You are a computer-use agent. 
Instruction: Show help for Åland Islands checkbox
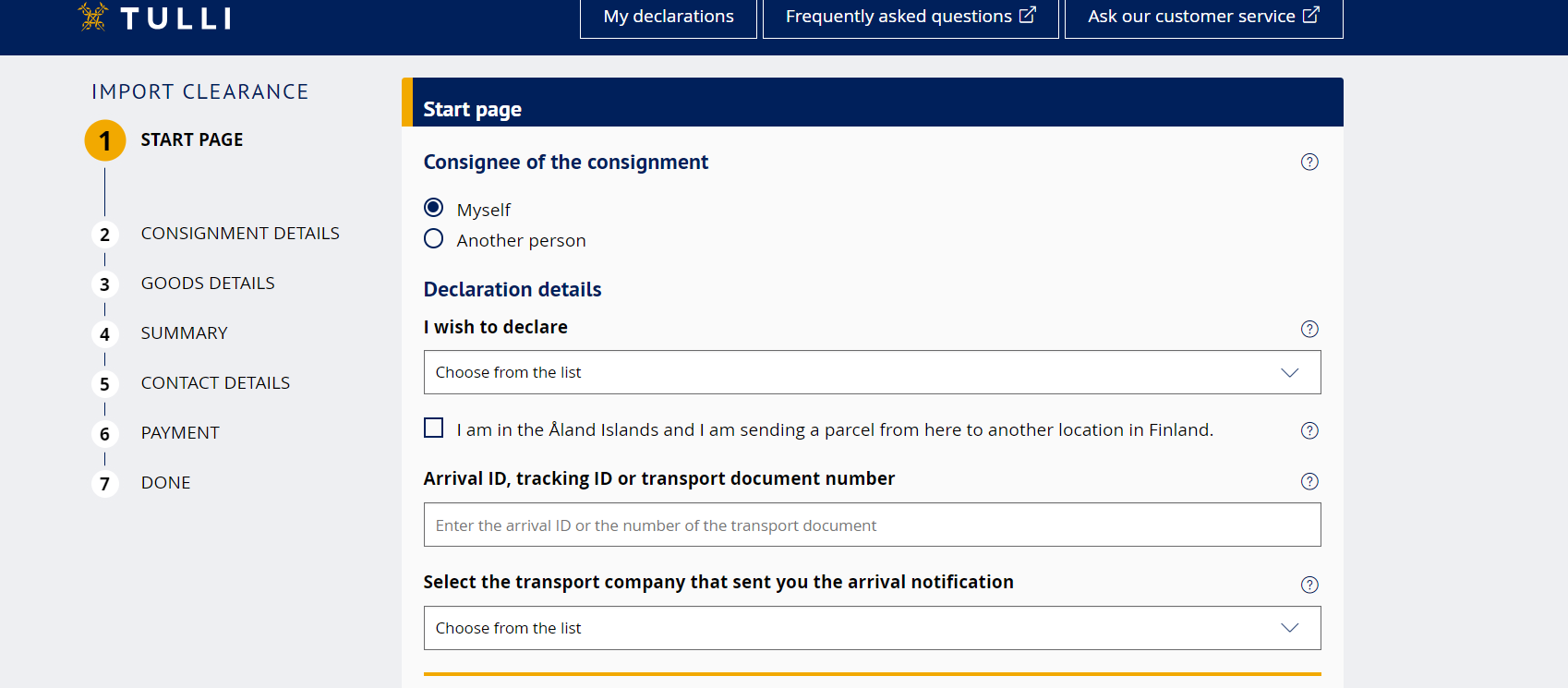point(1309,430)
